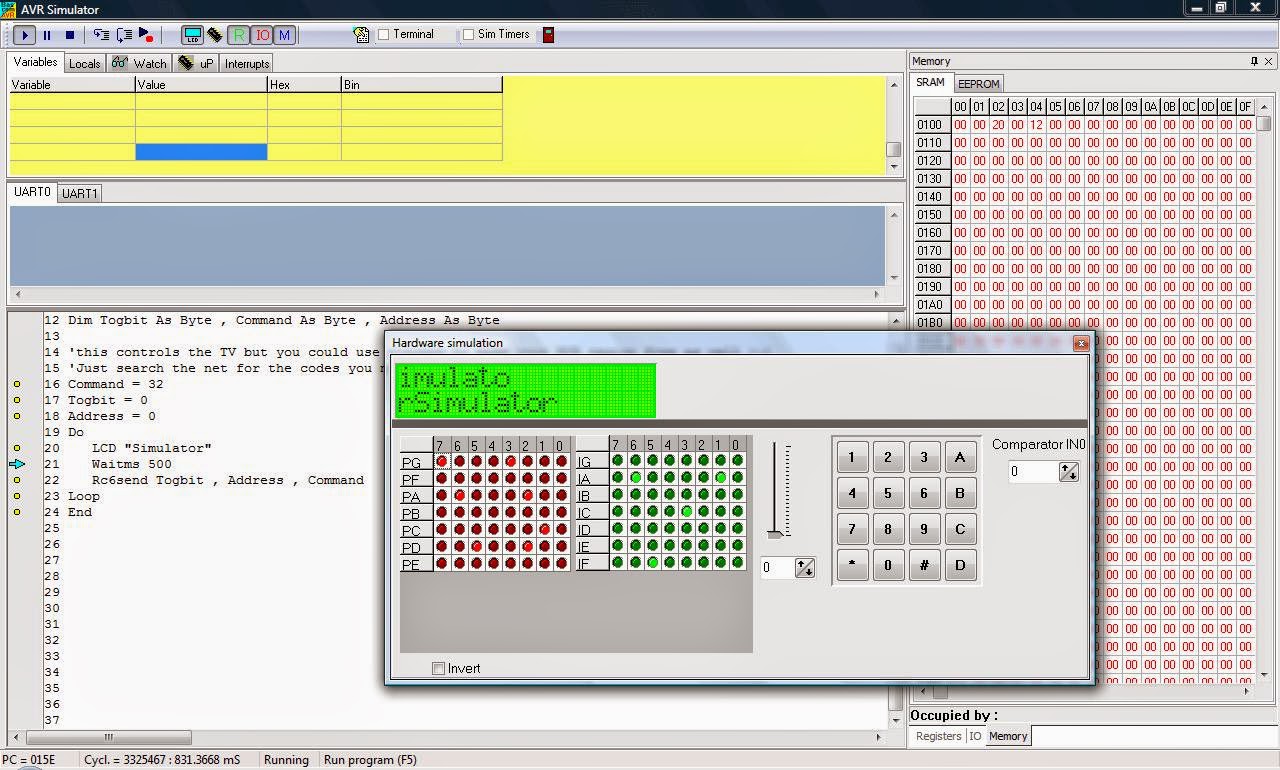Viewport: 1280px width, 770px height.
Task: Open the UART1 tab
Action: tap(79, 193)
